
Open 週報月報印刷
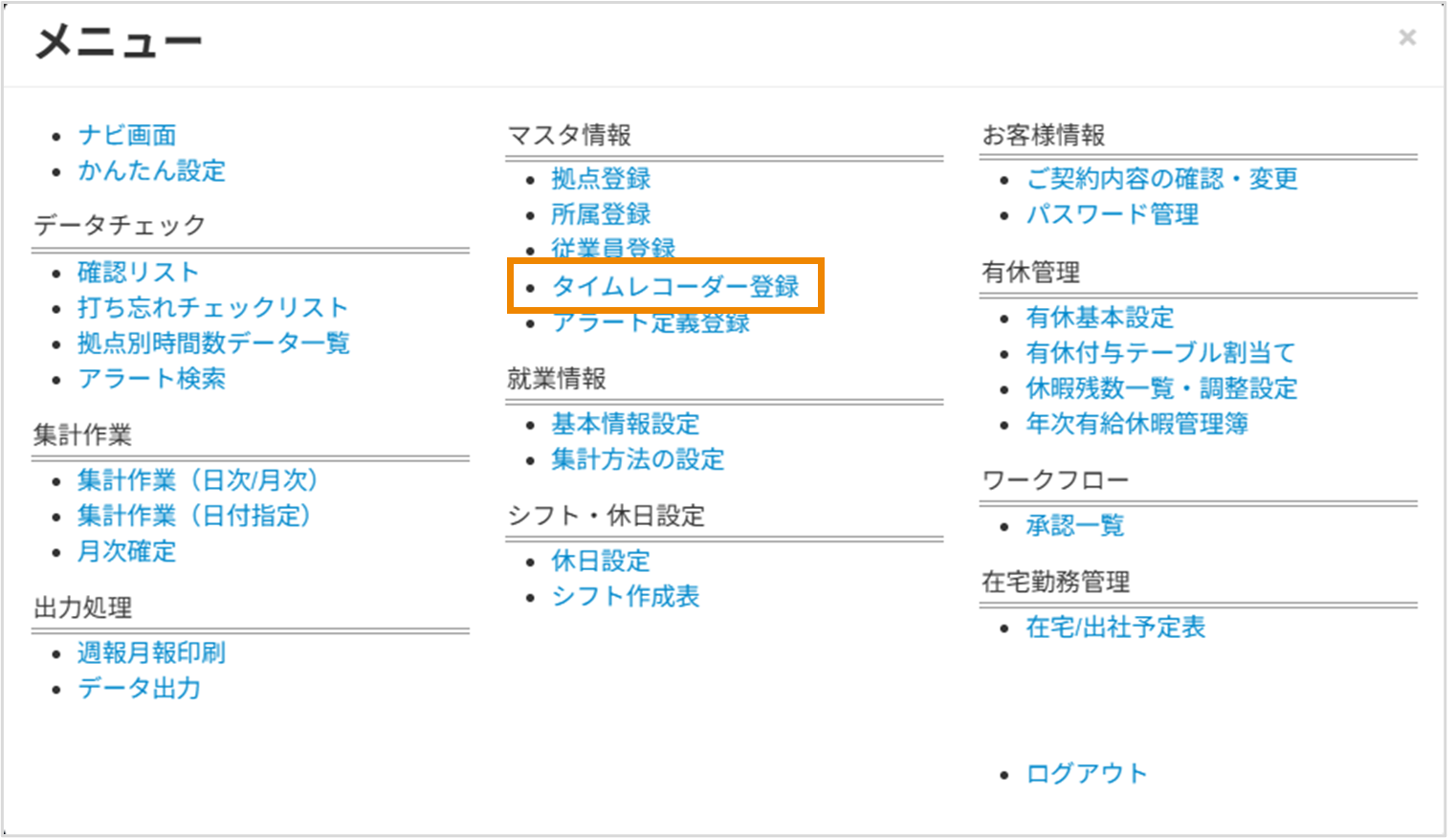pos(150,652)
